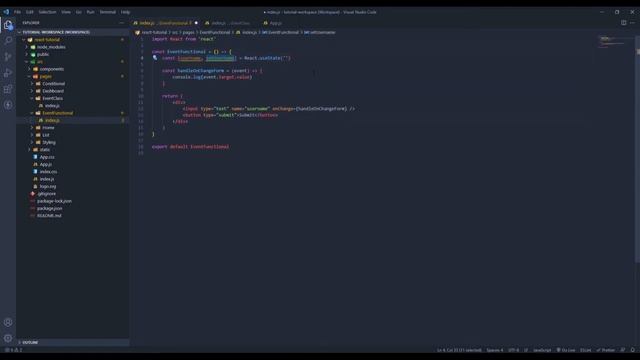Click the ESLint status bar item
Image resolution: width=640 pixels, height=360 pixels.
tap(586, 350)
